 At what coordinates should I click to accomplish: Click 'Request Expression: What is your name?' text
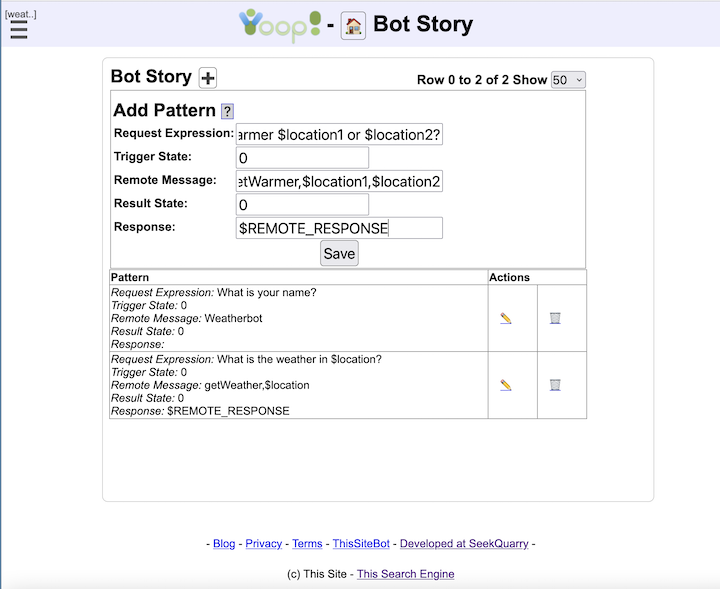214,292
